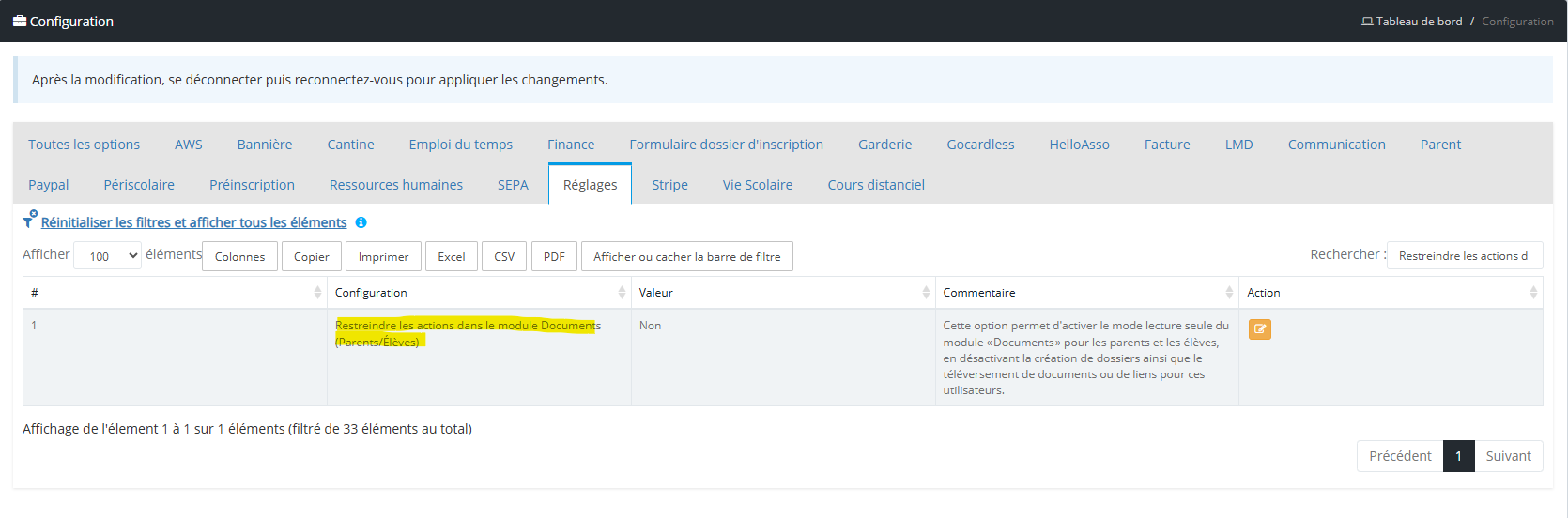Click the PDF export button
Viewport: 1568px width, 518px height.
554,256
